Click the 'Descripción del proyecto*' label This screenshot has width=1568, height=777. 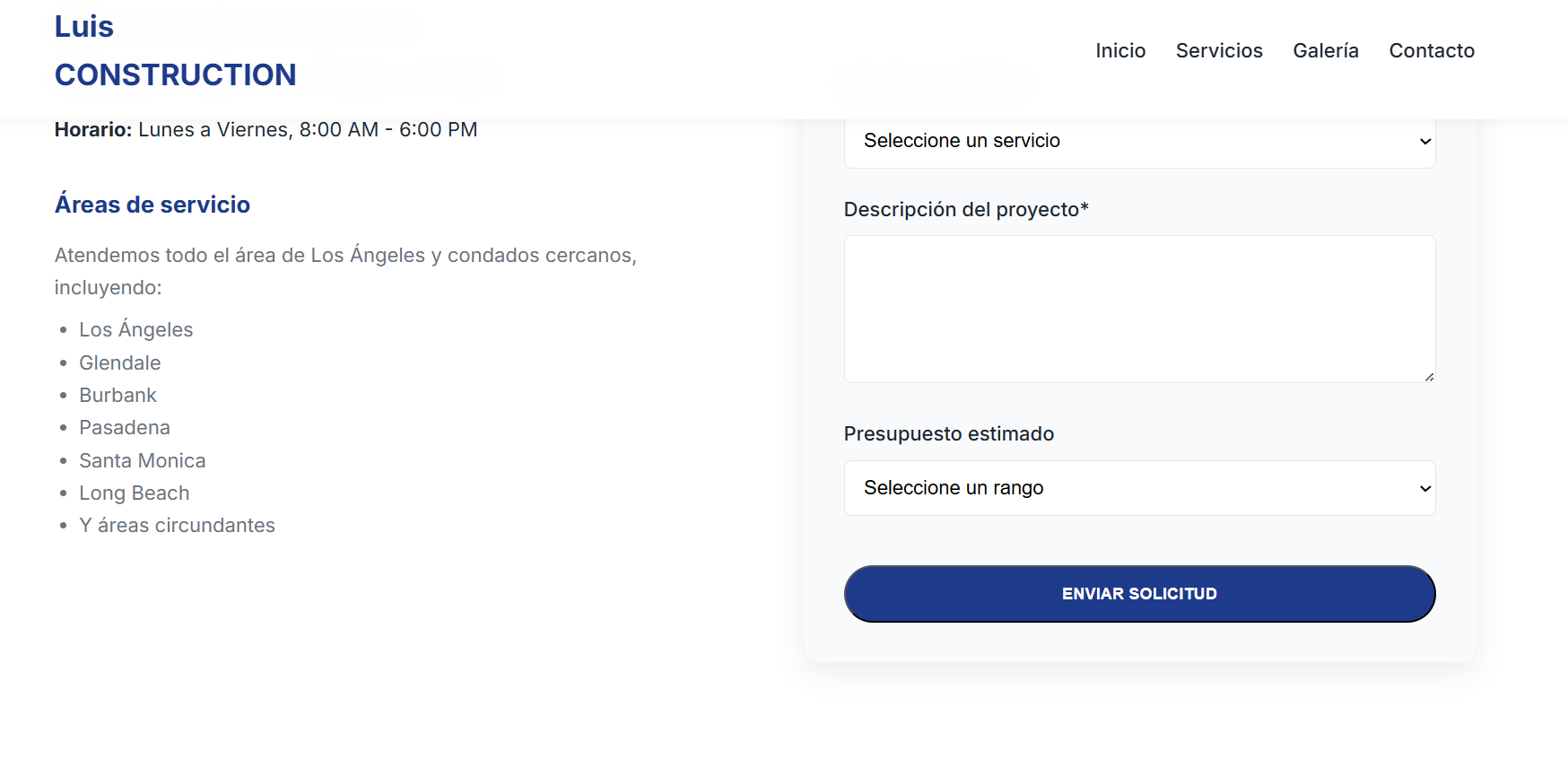click(966, 209)
